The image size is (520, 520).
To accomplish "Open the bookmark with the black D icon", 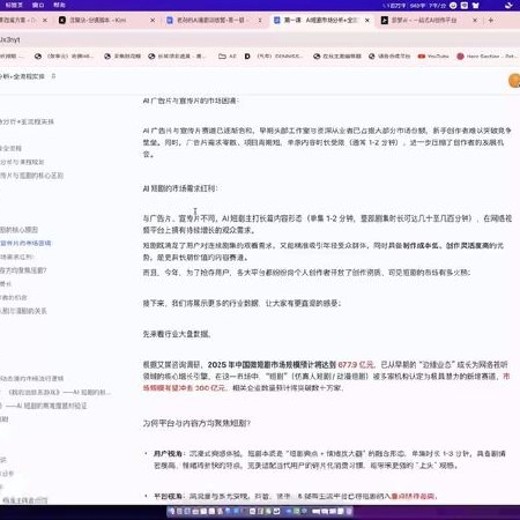I will pos(273,56).
